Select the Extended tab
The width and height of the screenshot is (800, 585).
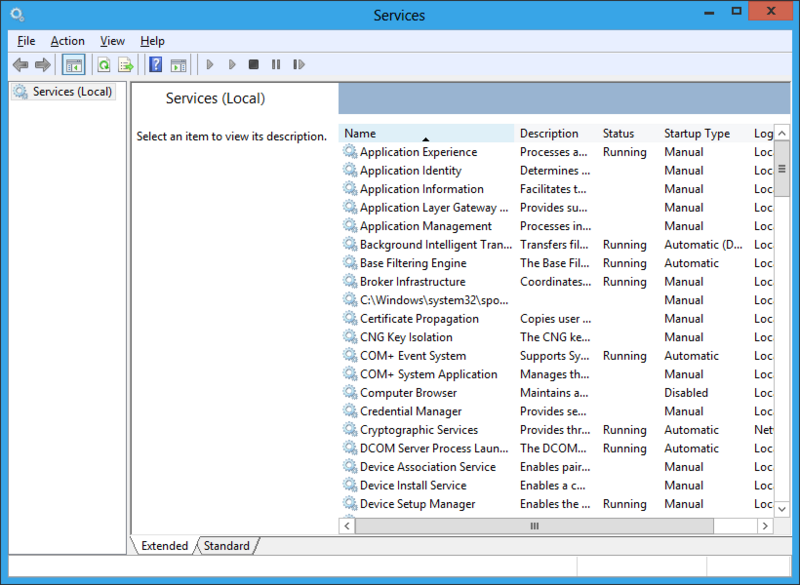pos(165,546)
